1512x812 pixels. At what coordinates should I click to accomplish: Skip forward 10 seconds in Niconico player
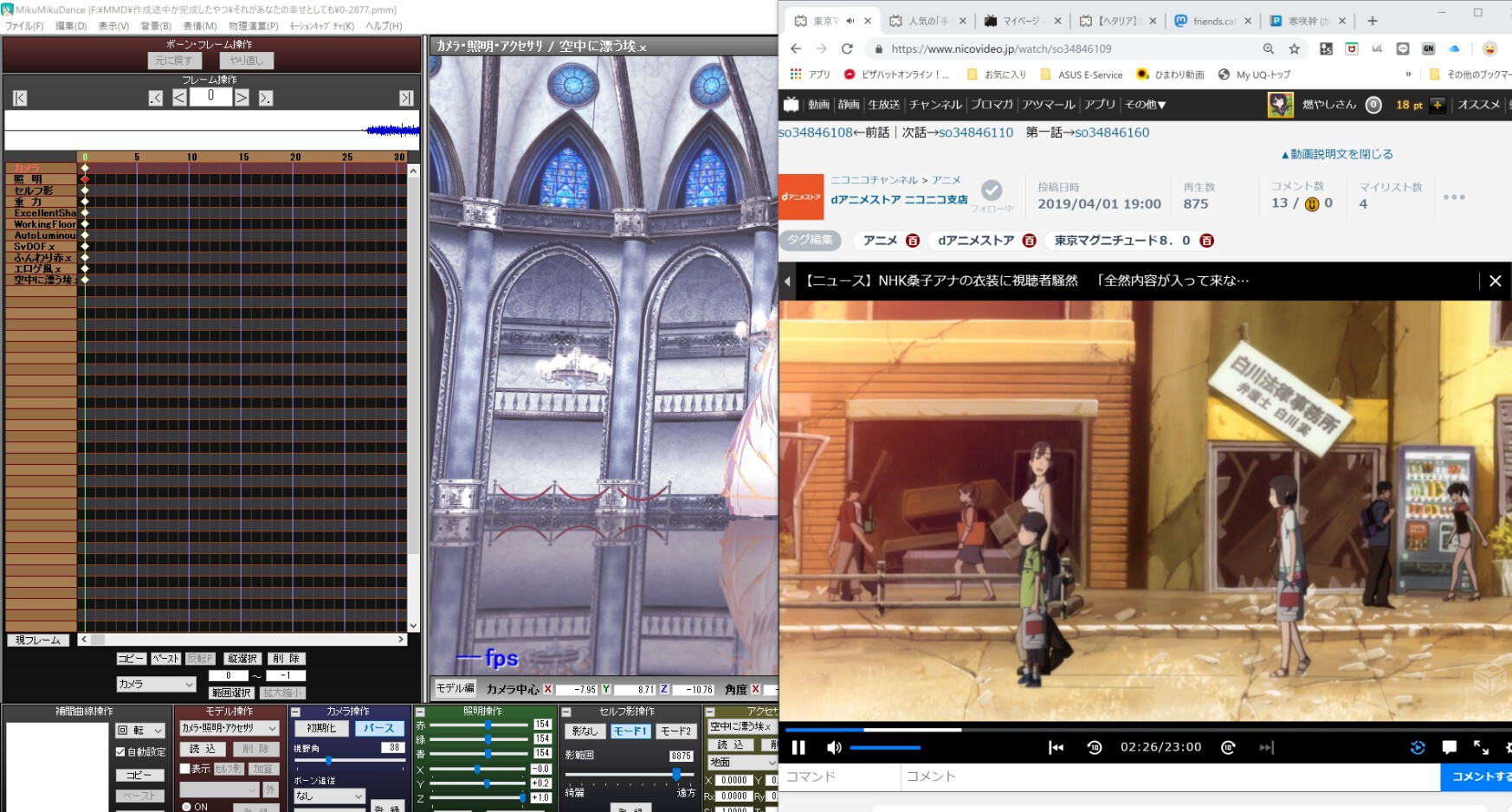[x=1228, y=747]
